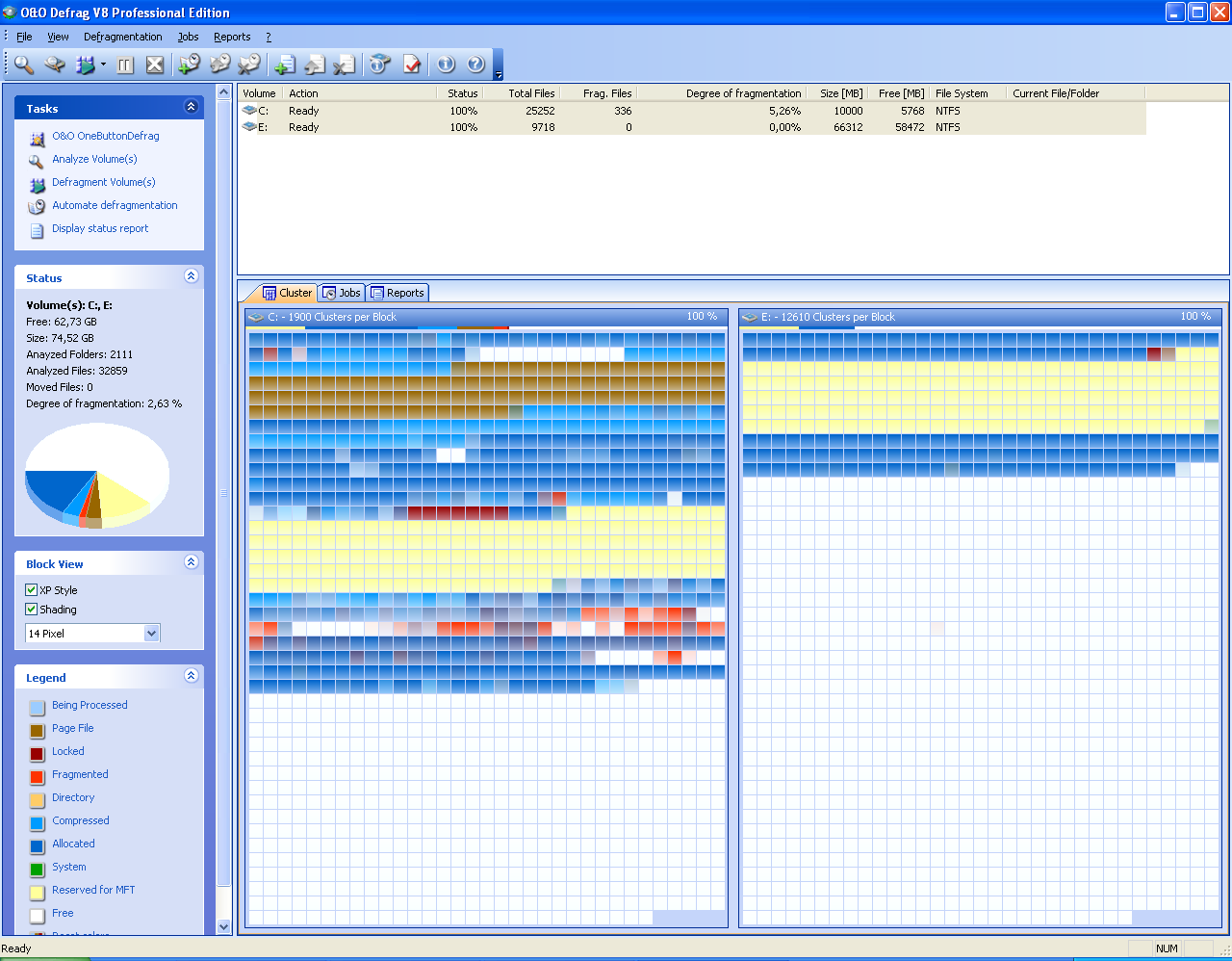Viewport: 1232px width, 961px height.
Task: Switch to the Jobs tab
Action: pos(342,293)
